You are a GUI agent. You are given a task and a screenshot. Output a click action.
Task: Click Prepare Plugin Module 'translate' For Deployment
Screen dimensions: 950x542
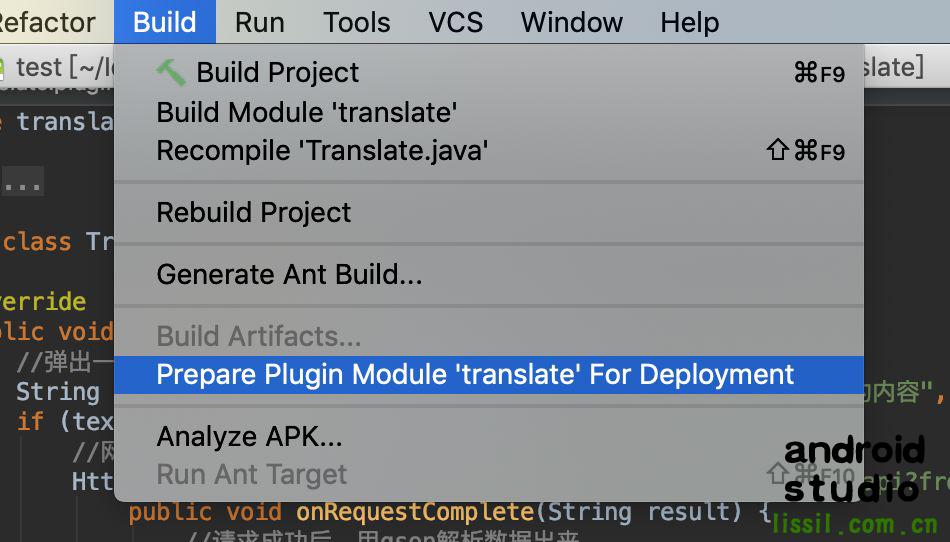coord(488,374)
